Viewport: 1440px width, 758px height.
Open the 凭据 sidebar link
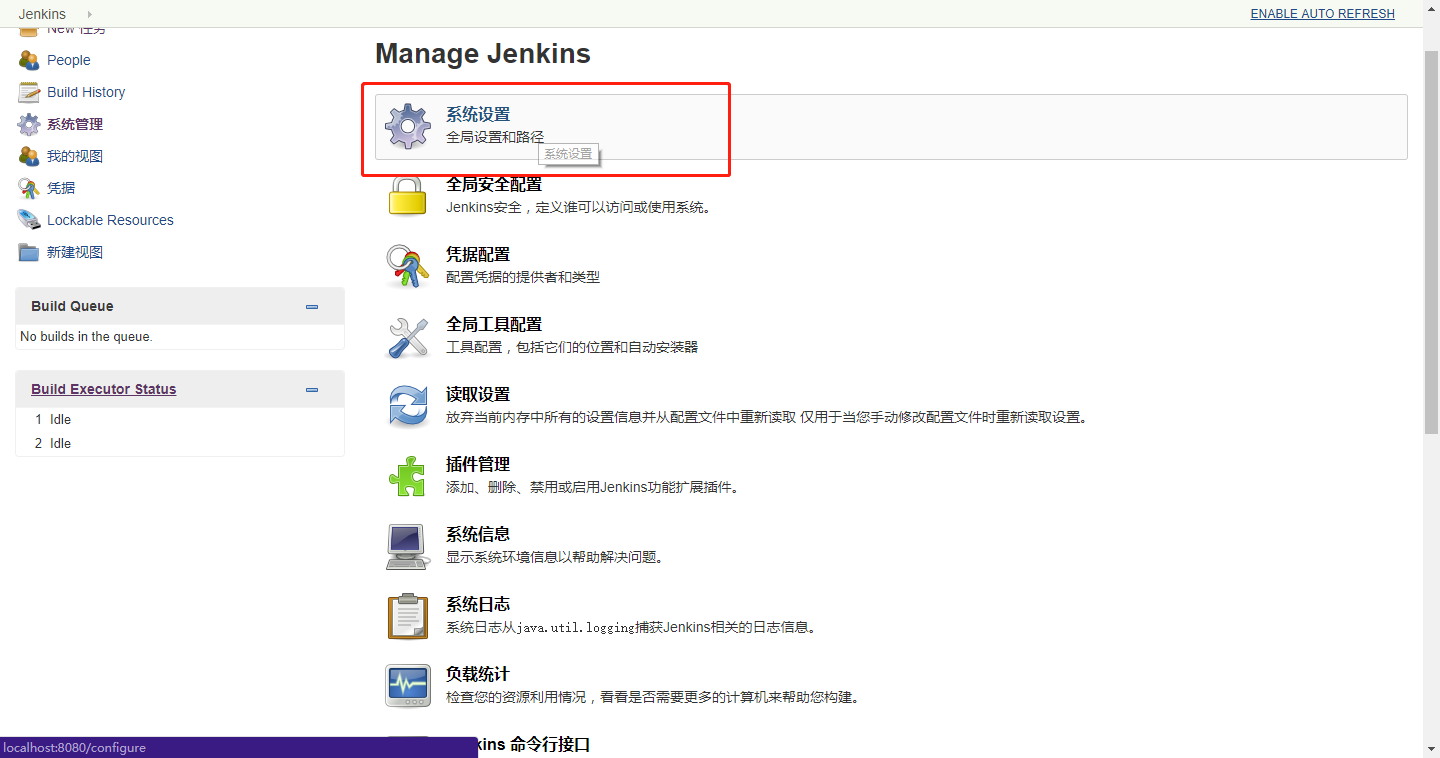coord(61,188)
